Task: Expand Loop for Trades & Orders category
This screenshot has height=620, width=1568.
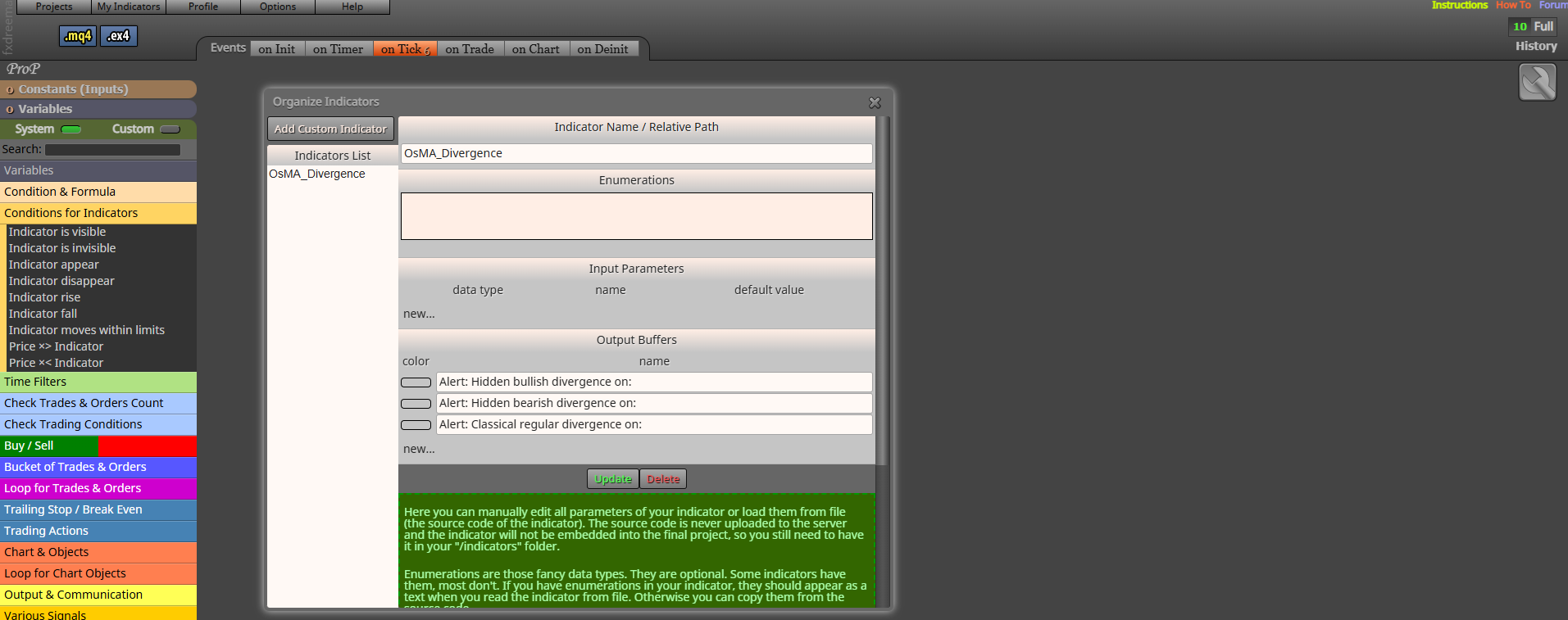Action: pos(98,488)
